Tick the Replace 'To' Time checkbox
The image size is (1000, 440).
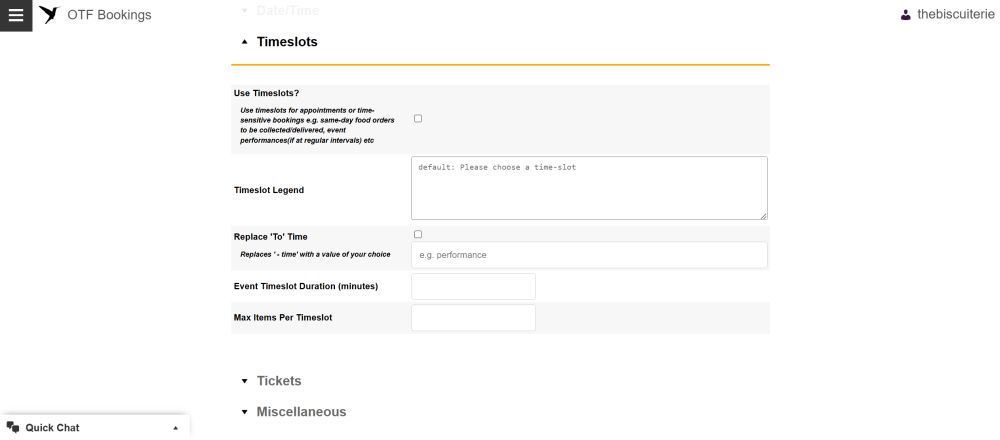coord(418,235)
